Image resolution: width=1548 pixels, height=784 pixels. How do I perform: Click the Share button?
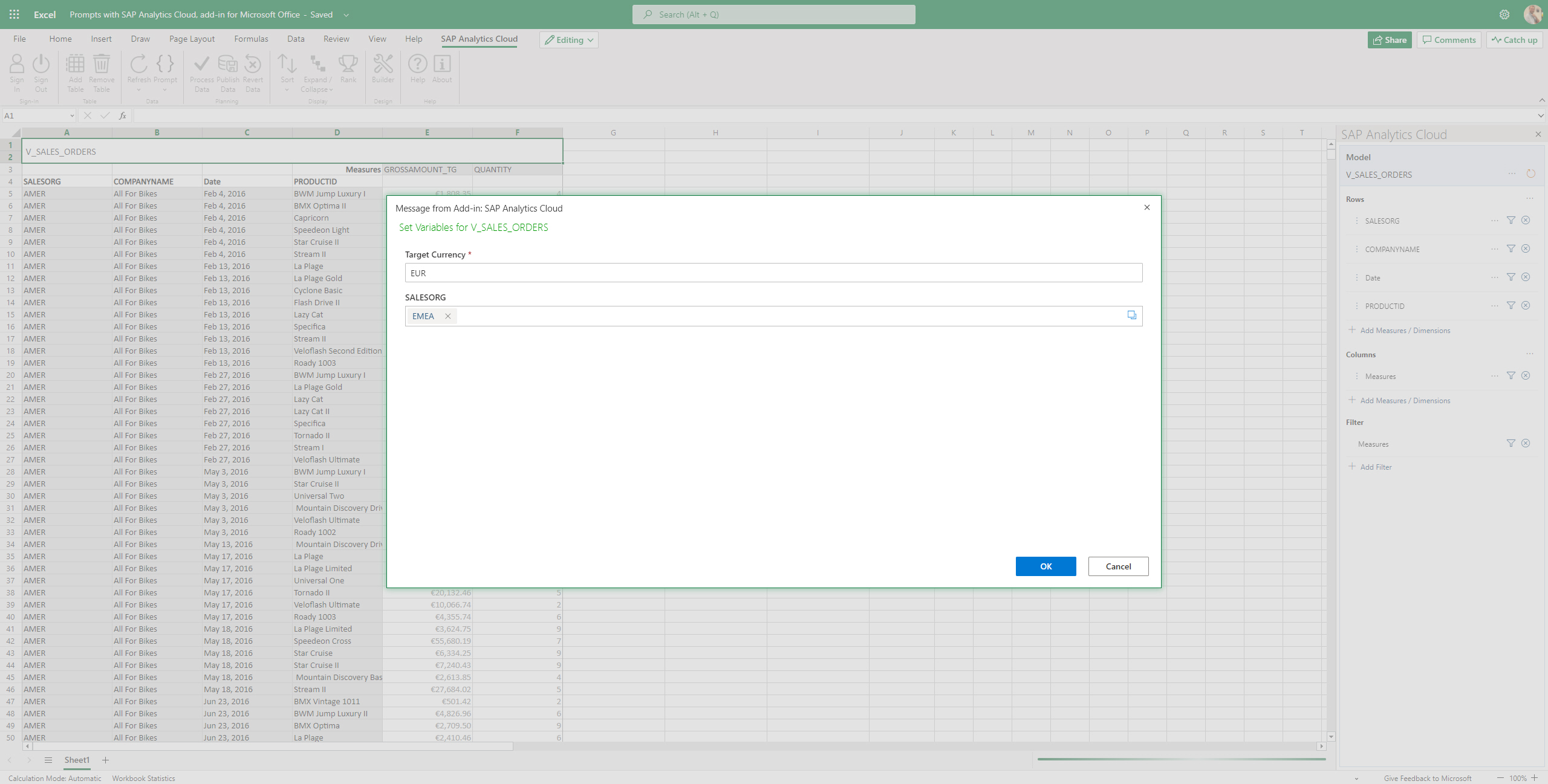point(1390,40)
